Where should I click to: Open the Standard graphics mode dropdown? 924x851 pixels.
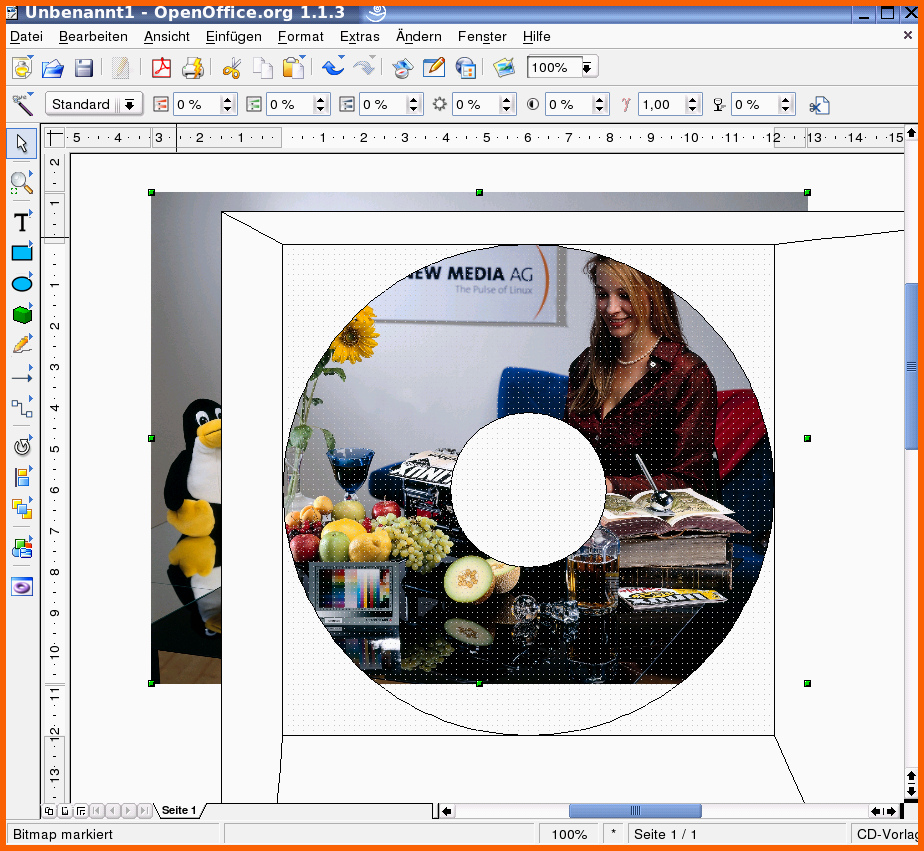pyautogui.click(x=129, y=105)
